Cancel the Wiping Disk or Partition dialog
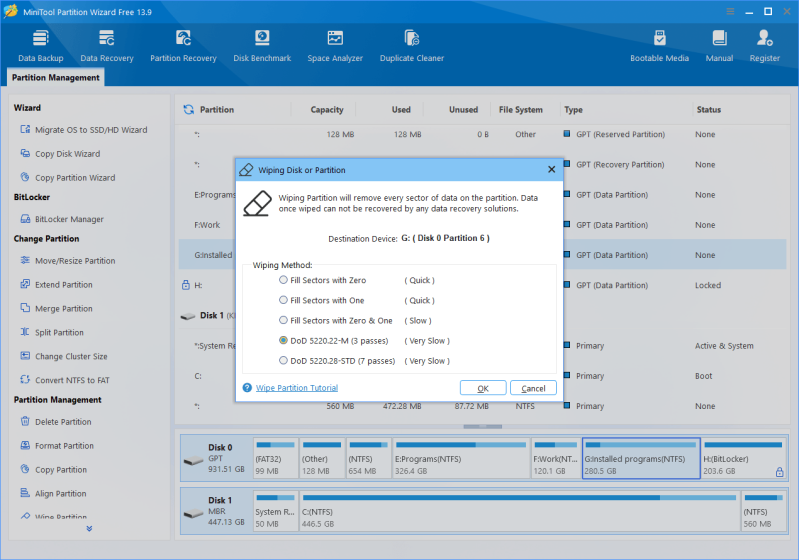This screenshot has width=799, height=560. pyautogui.click(x=533, y=388)
